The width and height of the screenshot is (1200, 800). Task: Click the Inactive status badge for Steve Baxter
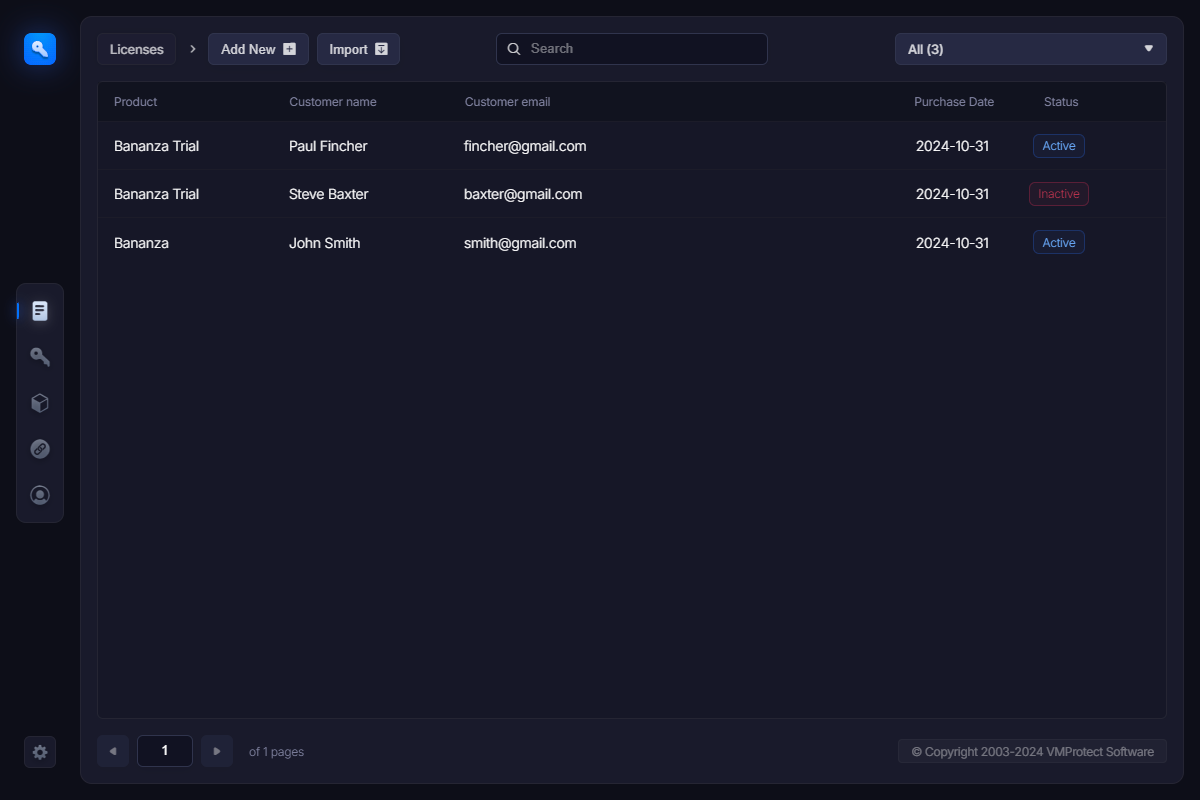[x=1058, y=194]
